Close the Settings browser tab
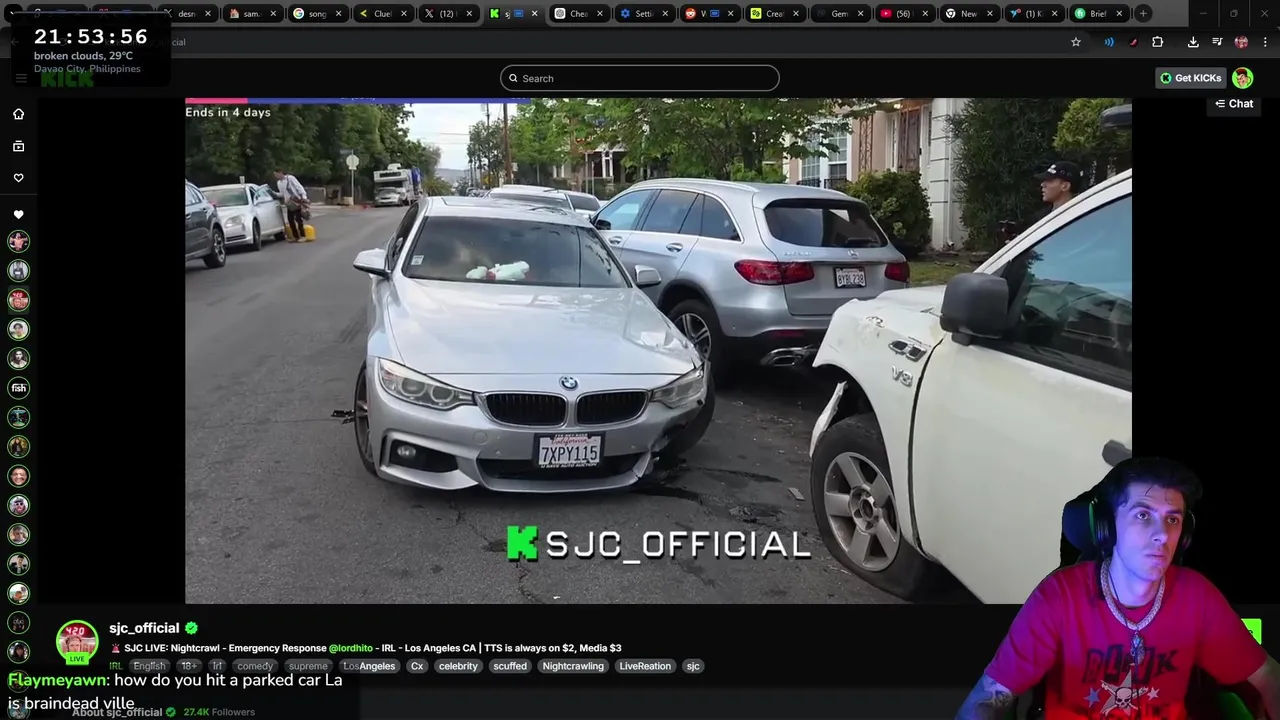This screenshot has height=720, width=1280. click(664, 14)
